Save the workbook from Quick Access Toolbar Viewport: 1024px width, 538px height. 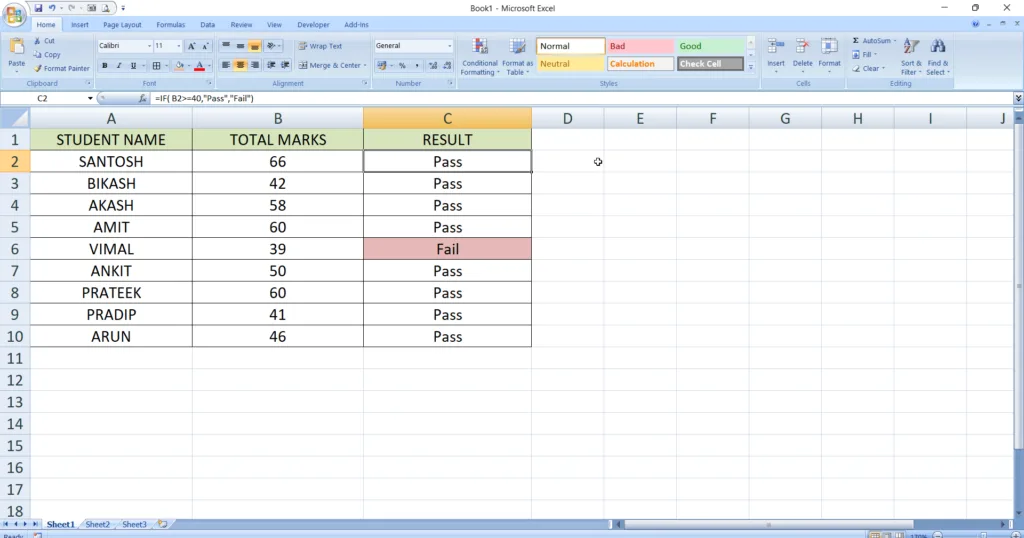(x=39, y=8)
